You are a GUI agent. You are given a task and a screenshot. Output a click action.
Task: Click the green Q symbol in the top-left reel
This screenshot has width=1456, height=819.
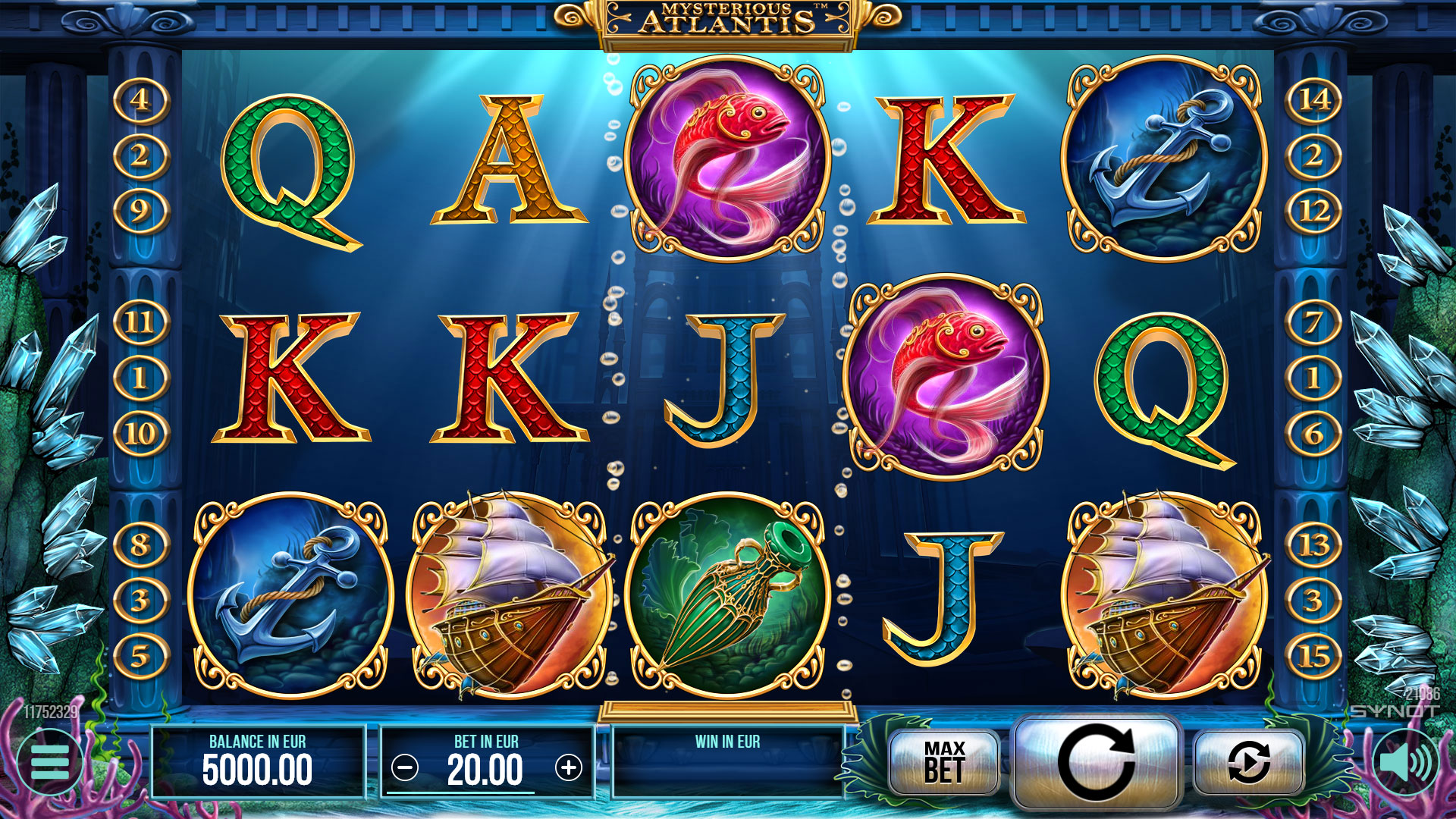click(x=290, y=171)
